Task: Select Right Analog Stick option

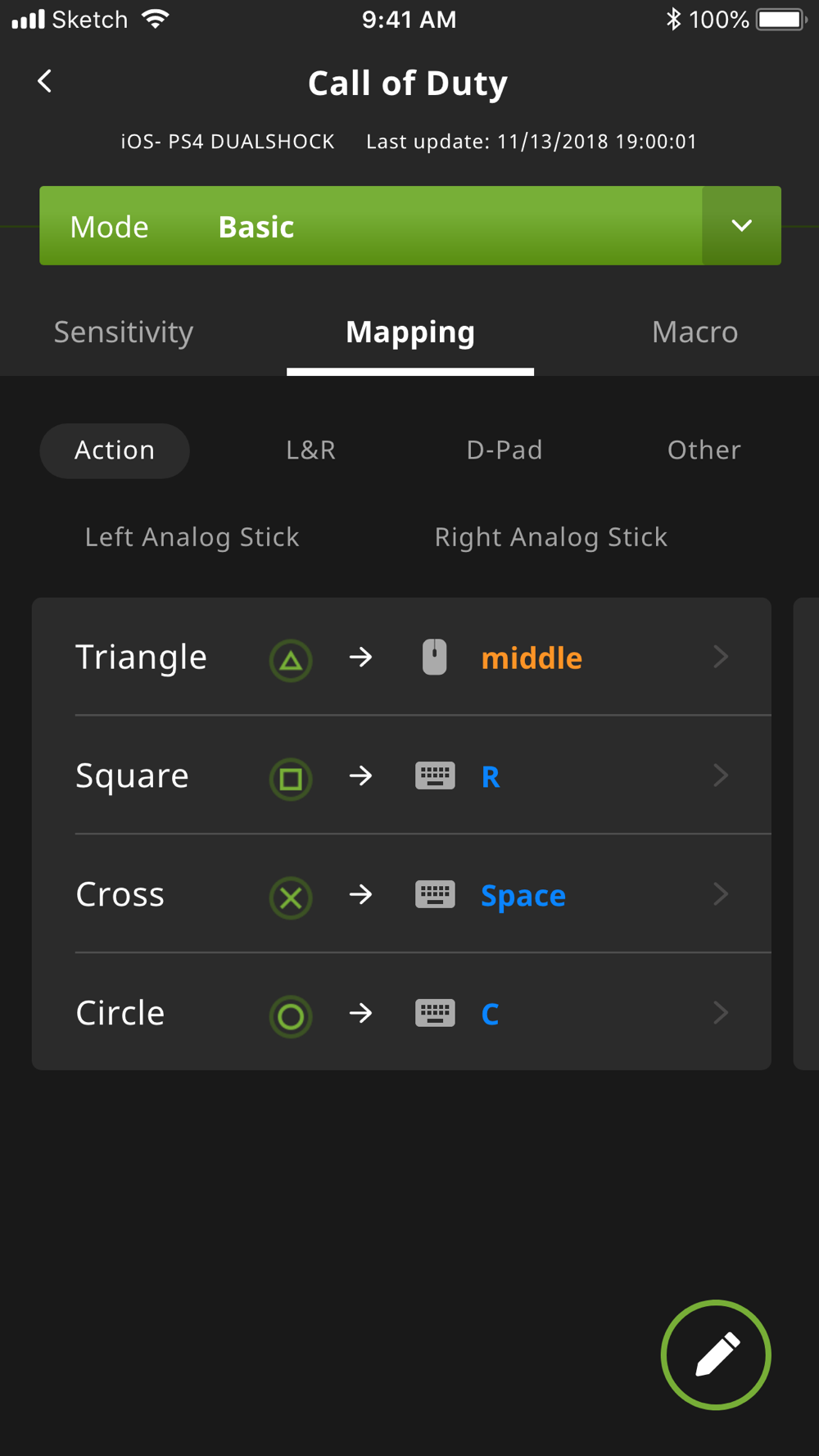Action: coord(550,537)
